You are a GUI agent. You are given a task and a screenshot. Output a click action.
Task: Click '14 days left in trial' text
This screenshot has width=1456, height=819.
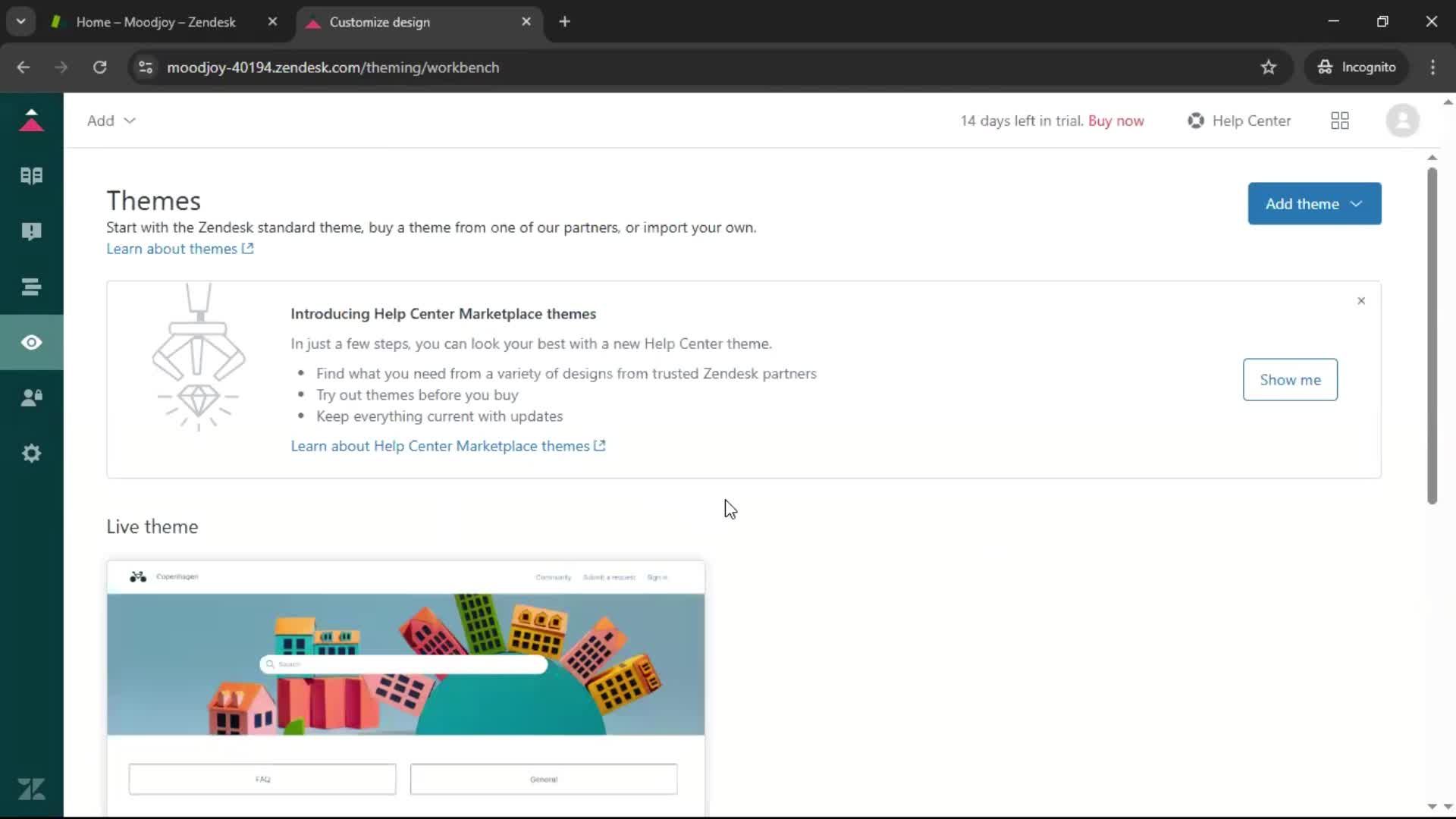pyautogui.click(x=1021, y=121)
